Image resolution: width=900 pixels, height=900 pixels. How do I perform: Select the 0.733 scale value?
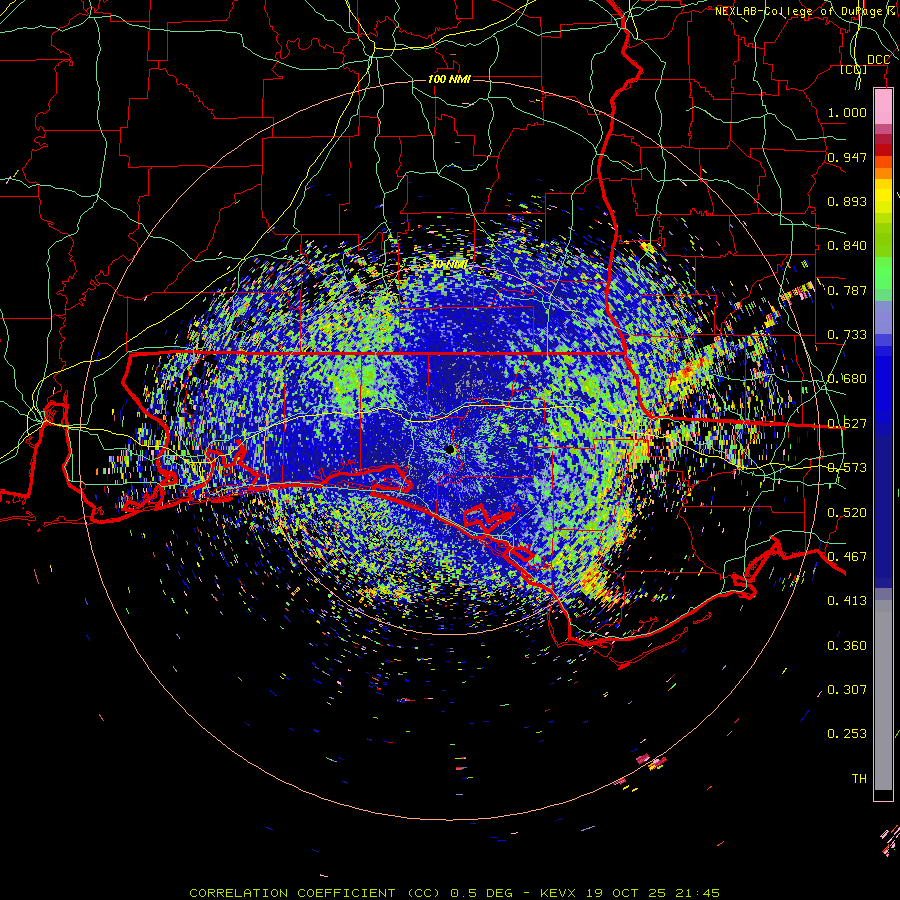click(847, 335)
